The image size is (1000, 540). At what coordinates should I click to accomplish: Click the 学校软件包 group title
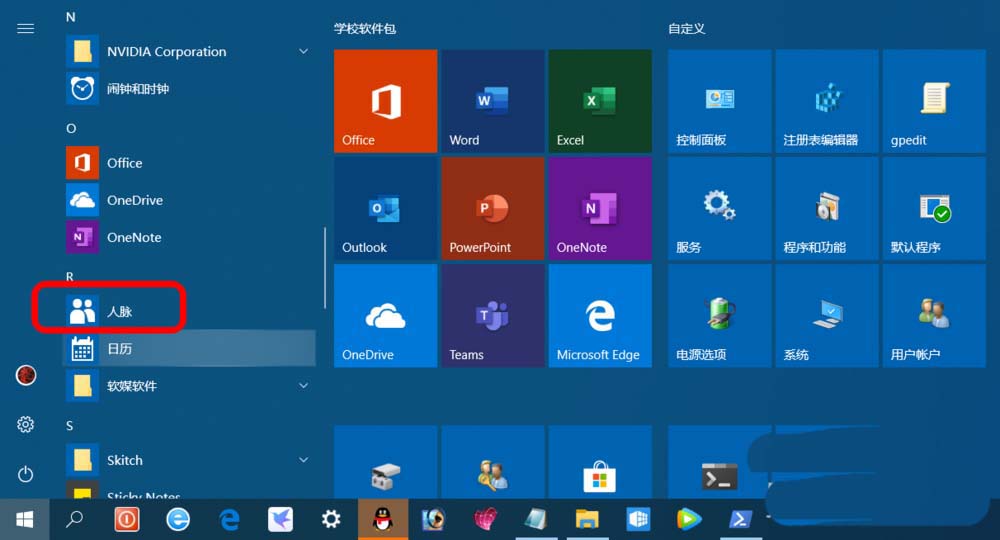click(365, 29)
